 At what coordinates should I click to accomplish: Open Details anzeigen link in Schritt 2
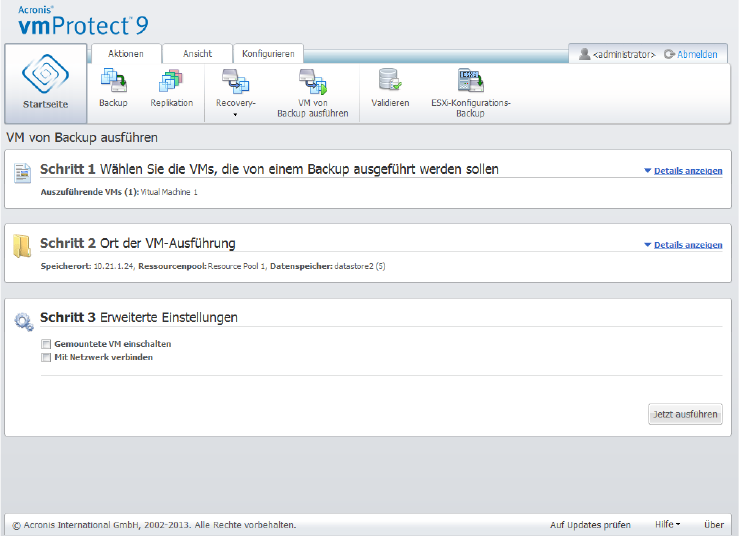pos(688,245)
